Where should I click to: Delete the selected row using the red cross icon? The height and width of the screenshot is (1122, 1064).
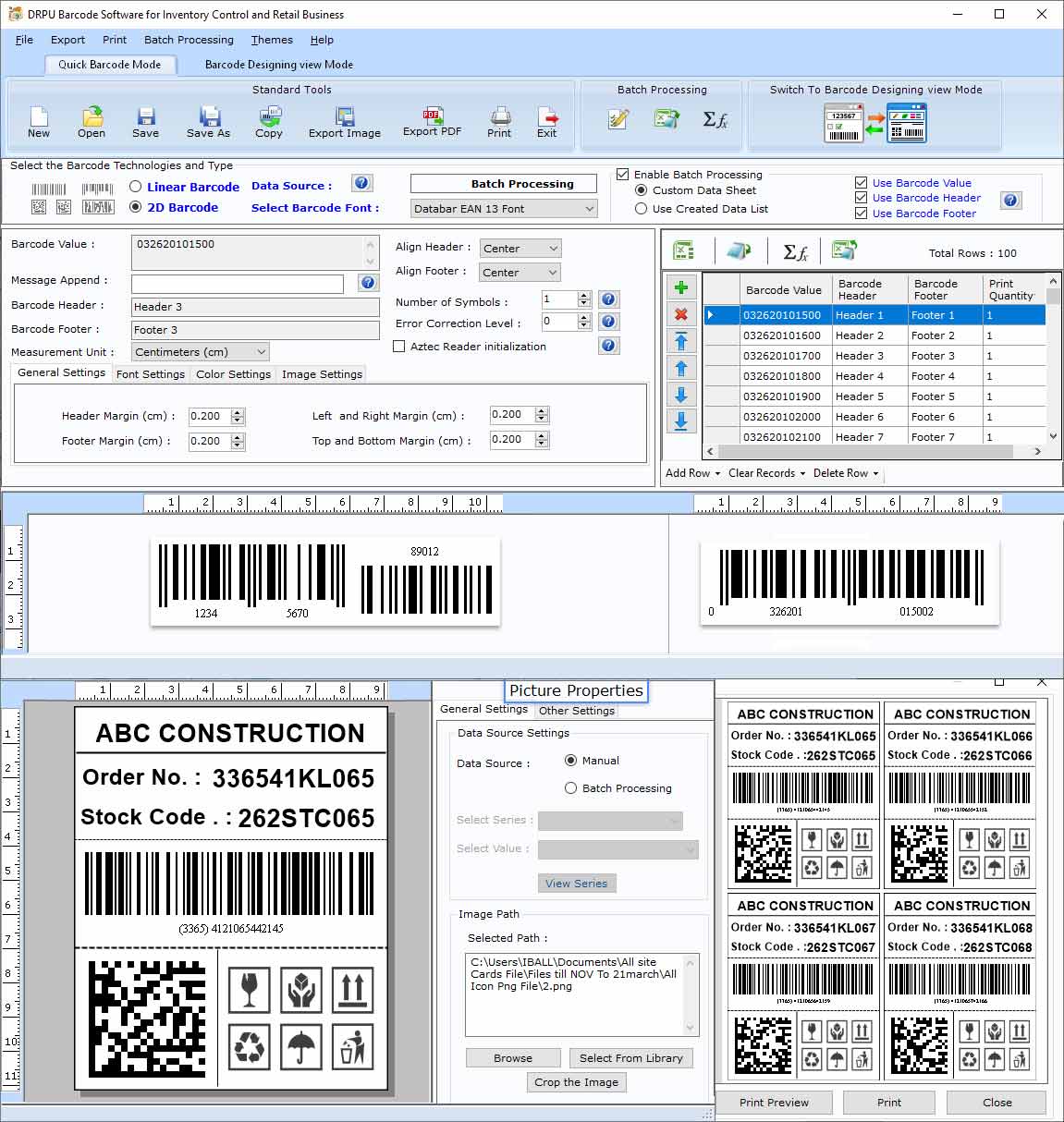(681, 314)
